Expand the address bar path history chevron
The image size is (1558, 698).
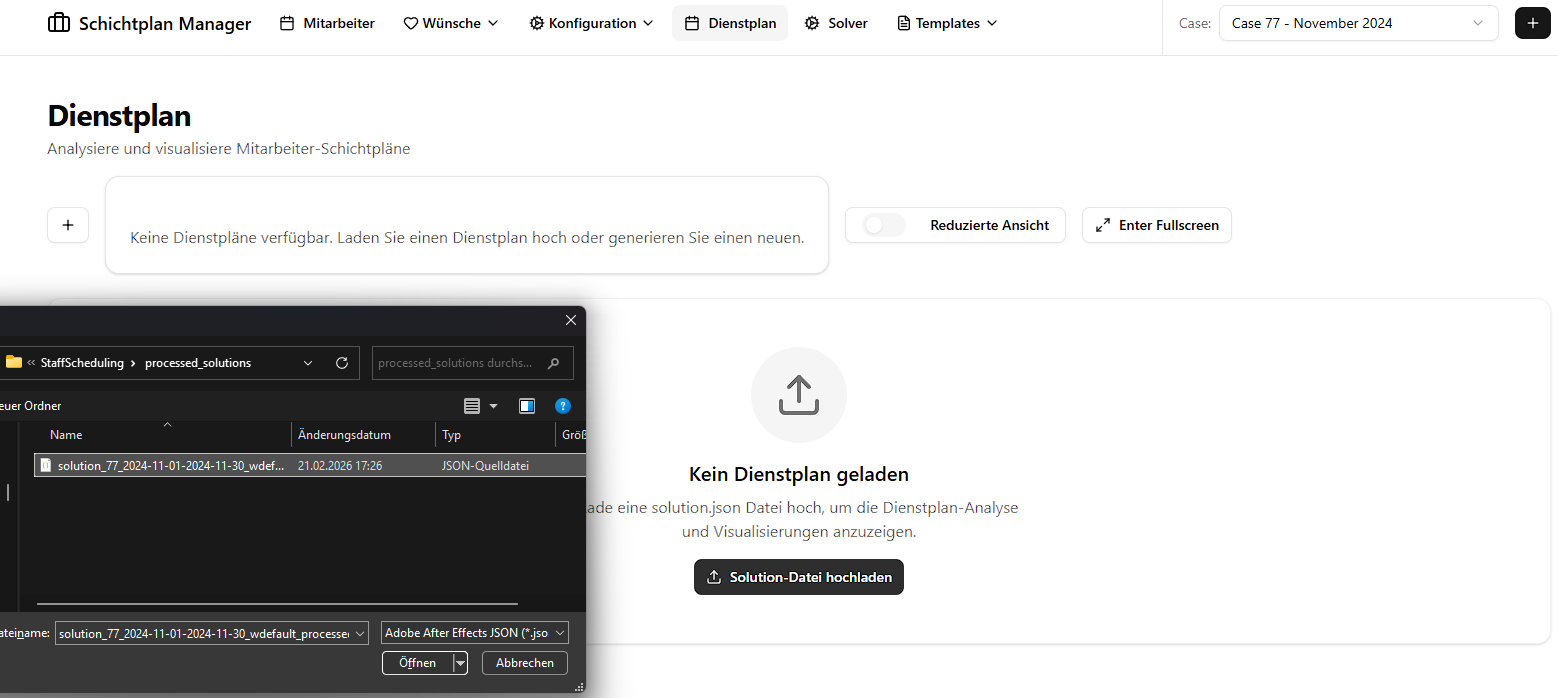tap(308, 363)
